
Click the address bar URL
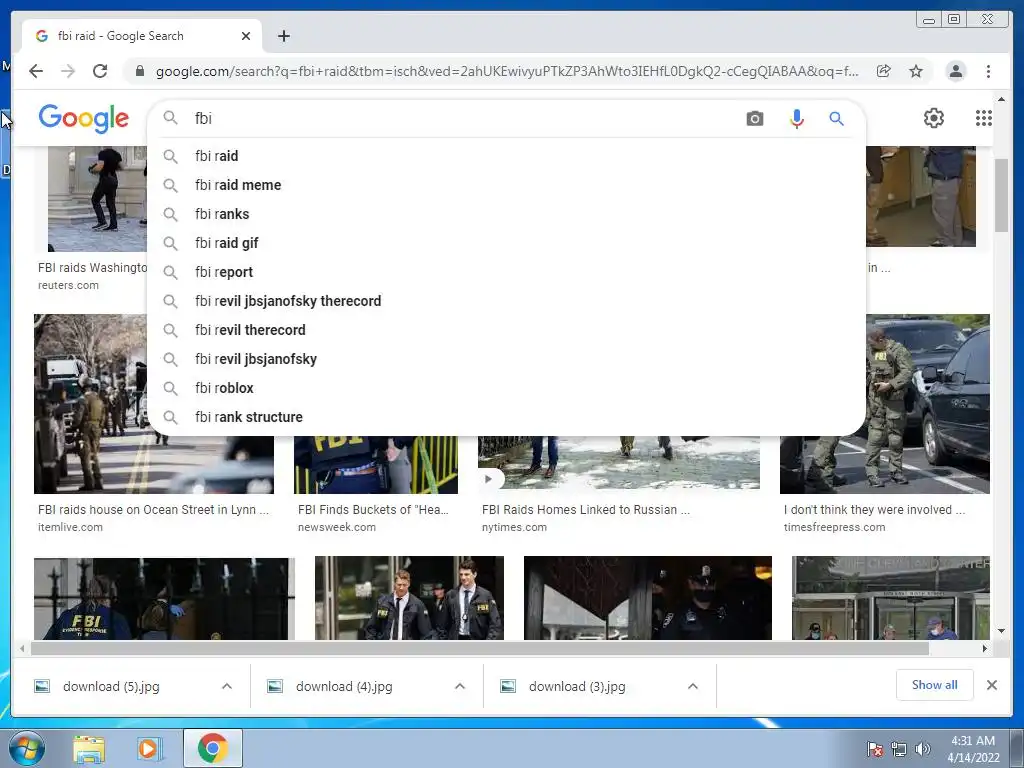click(507, 71)
